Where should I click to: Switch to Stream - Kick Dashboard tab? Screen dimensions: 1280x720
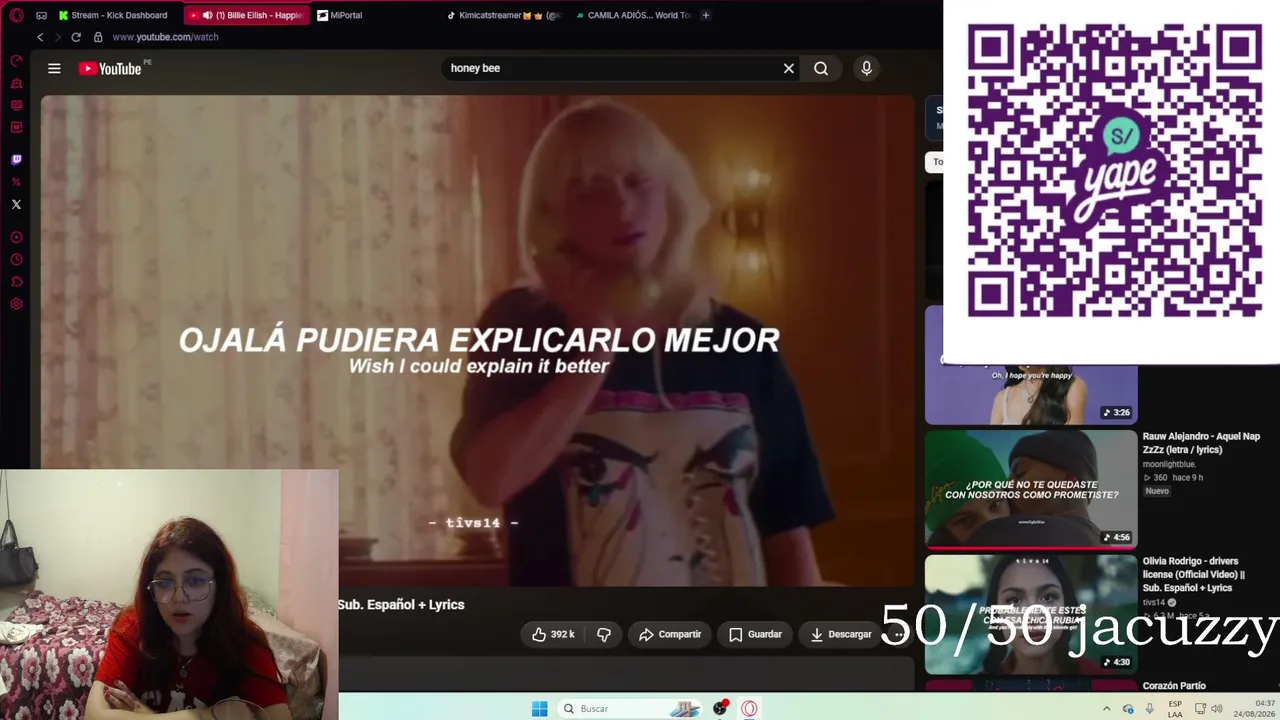(x=113, y=15)
